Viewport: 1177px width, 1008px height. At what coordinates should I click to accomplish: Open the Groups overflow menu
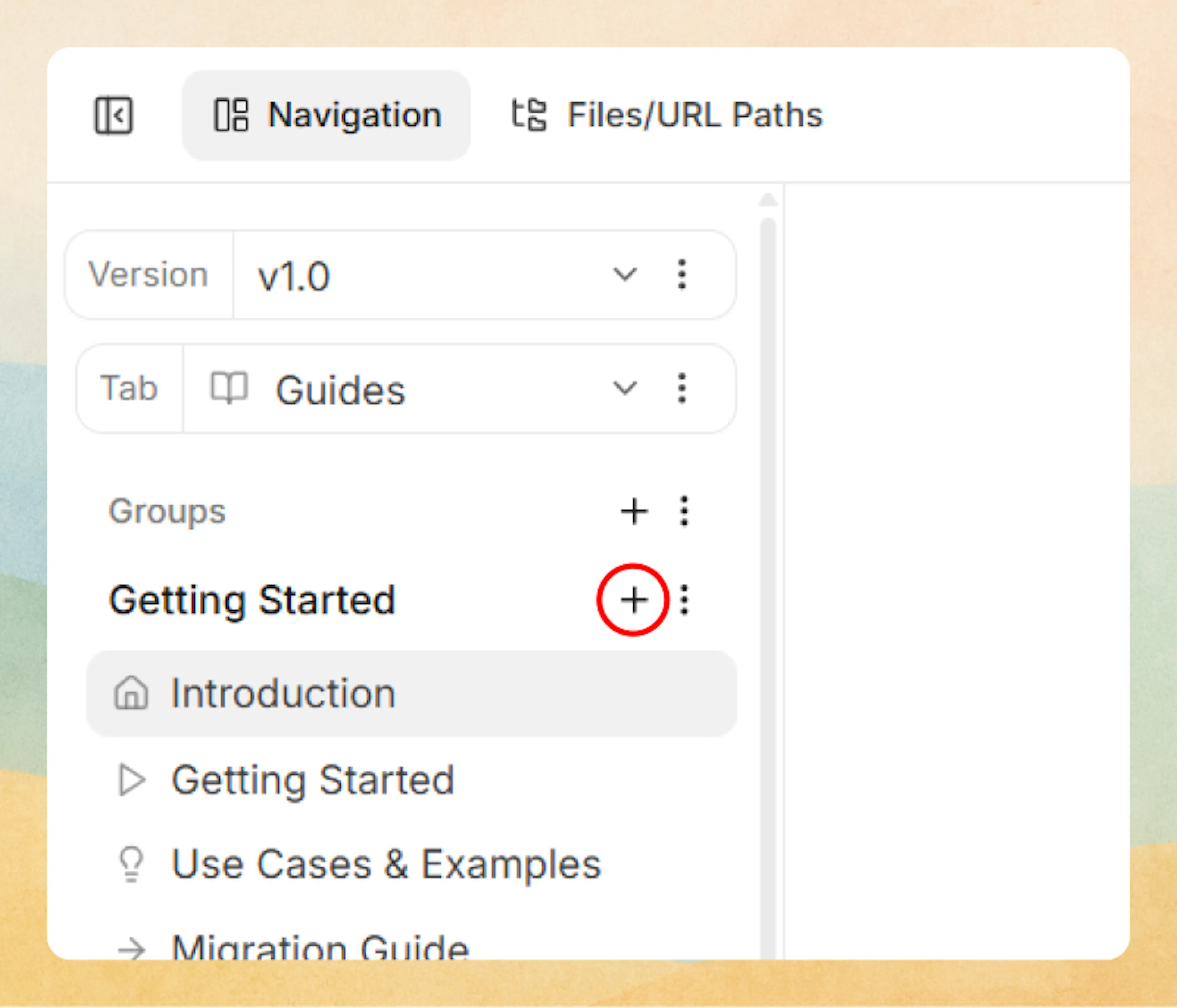coord(683,511)
